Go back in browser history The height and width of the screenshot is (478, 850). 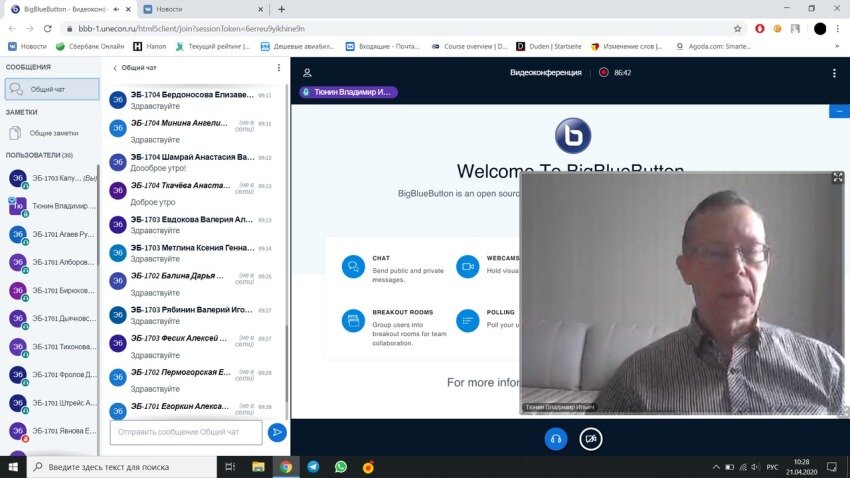tap(12, 29)
